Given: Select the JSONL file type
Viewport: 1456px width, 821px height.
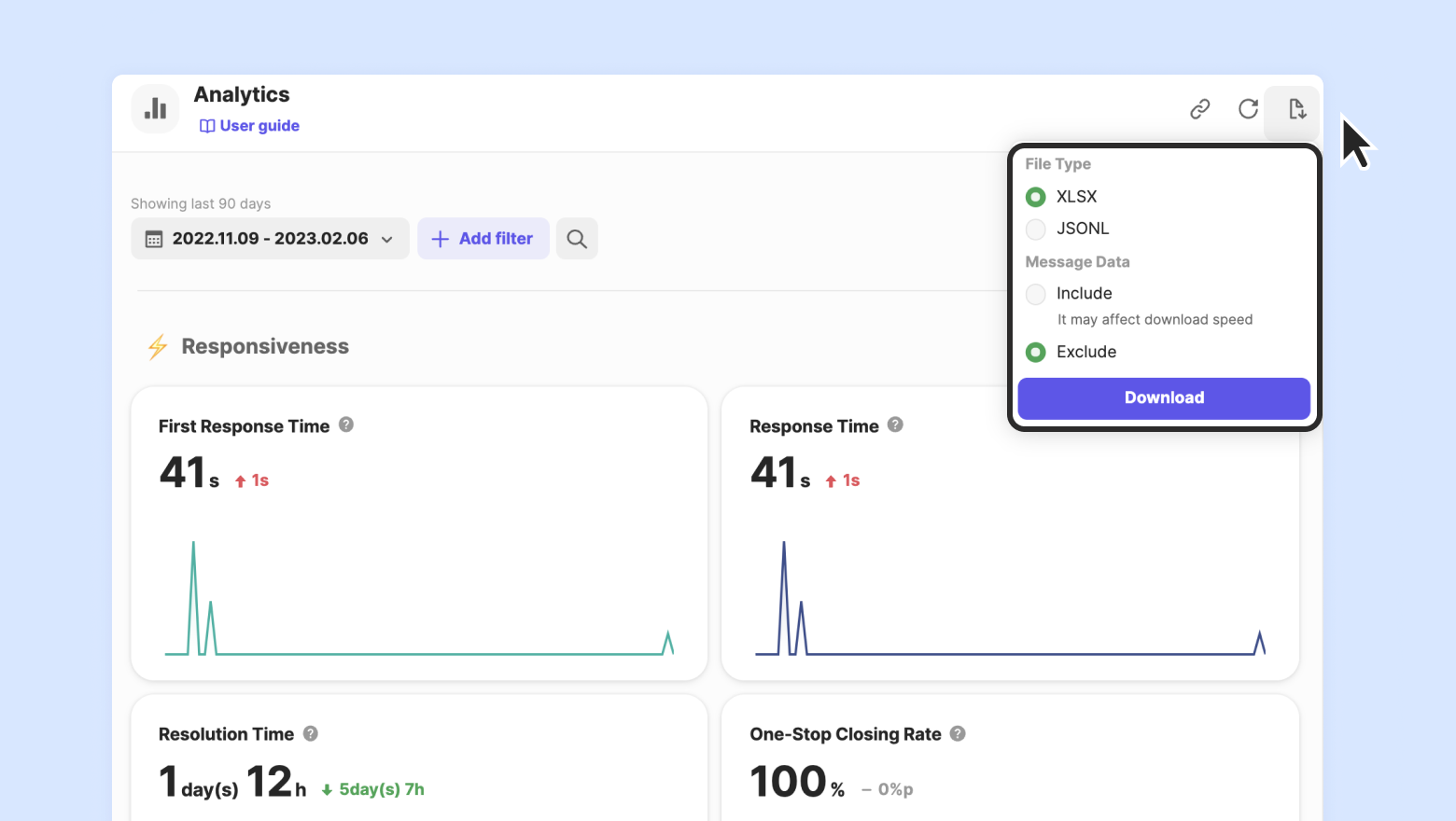Looking at the screenshot, I should click(1036, 229).
